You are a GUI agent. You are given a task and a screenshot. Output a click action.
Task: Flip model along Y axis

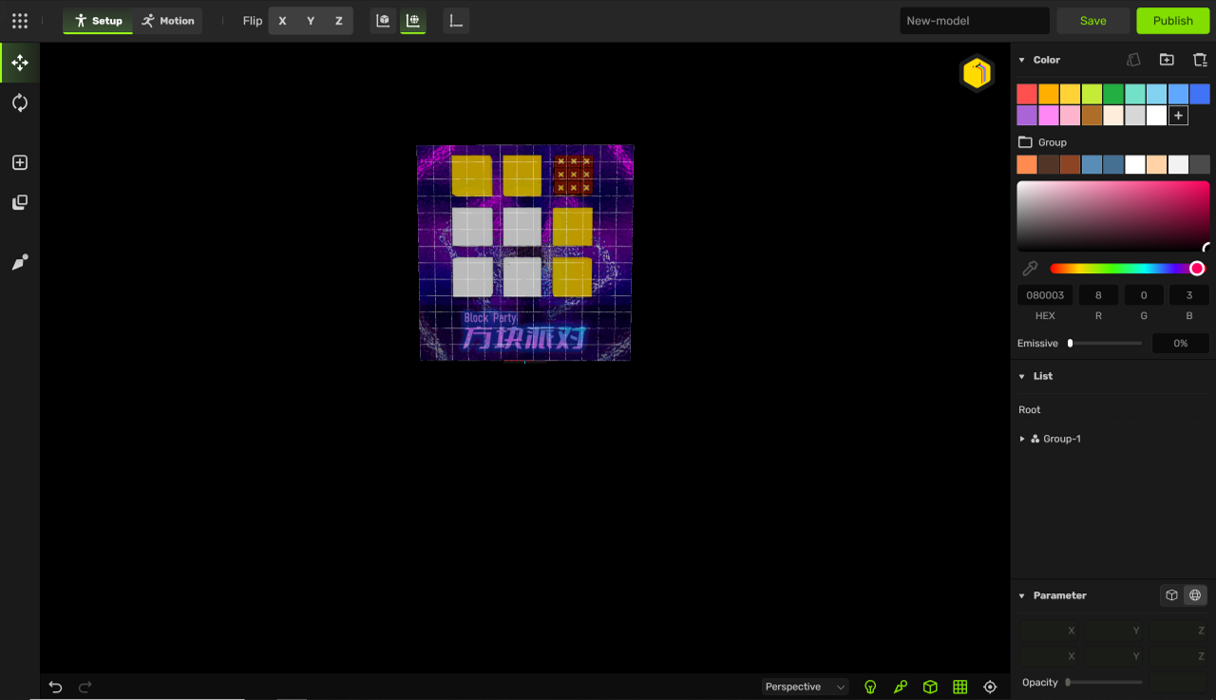311,21
